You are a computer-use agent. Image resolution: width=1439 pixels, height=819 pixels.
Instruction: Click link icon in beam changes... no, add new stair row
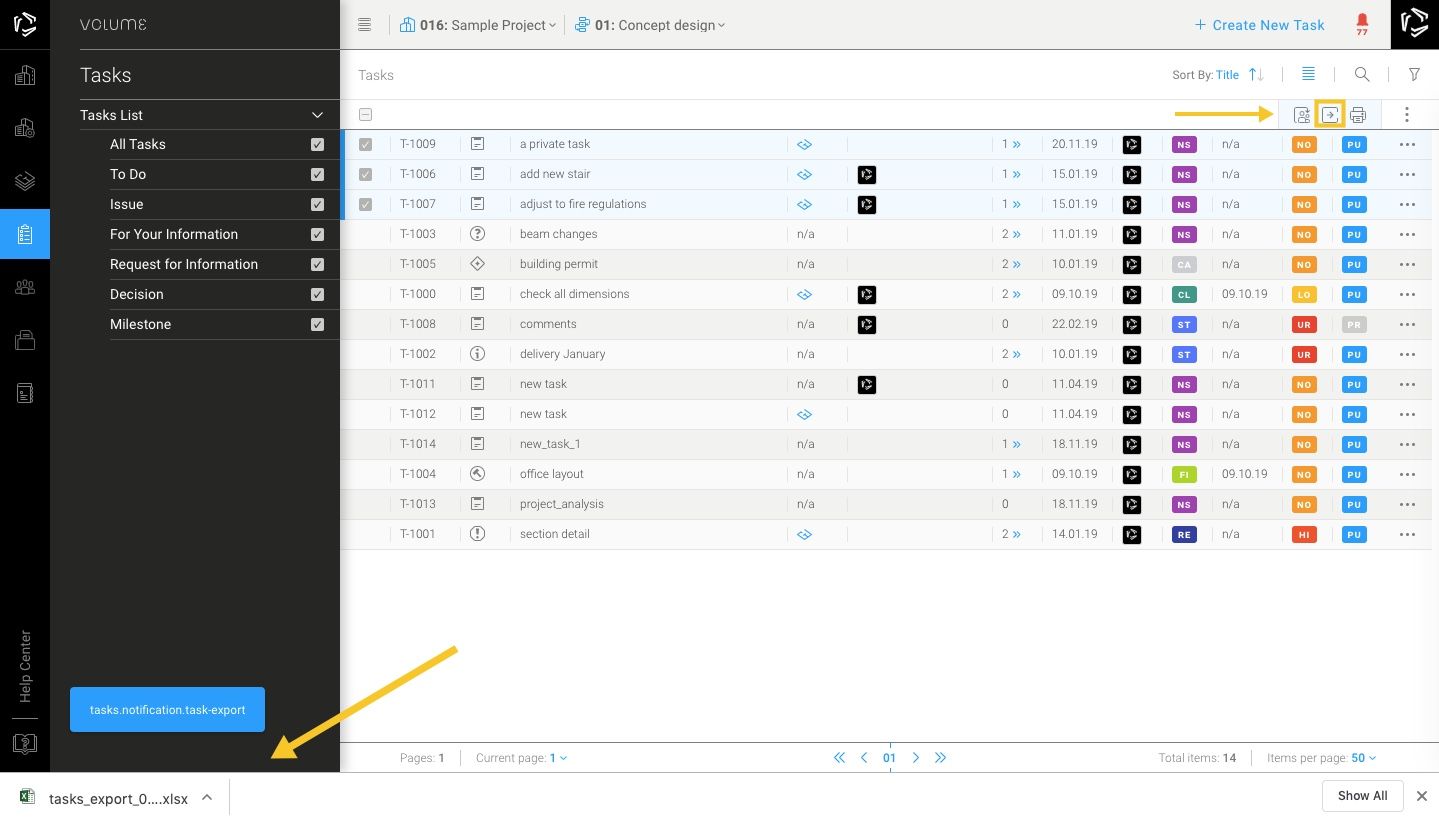[804, 175]
